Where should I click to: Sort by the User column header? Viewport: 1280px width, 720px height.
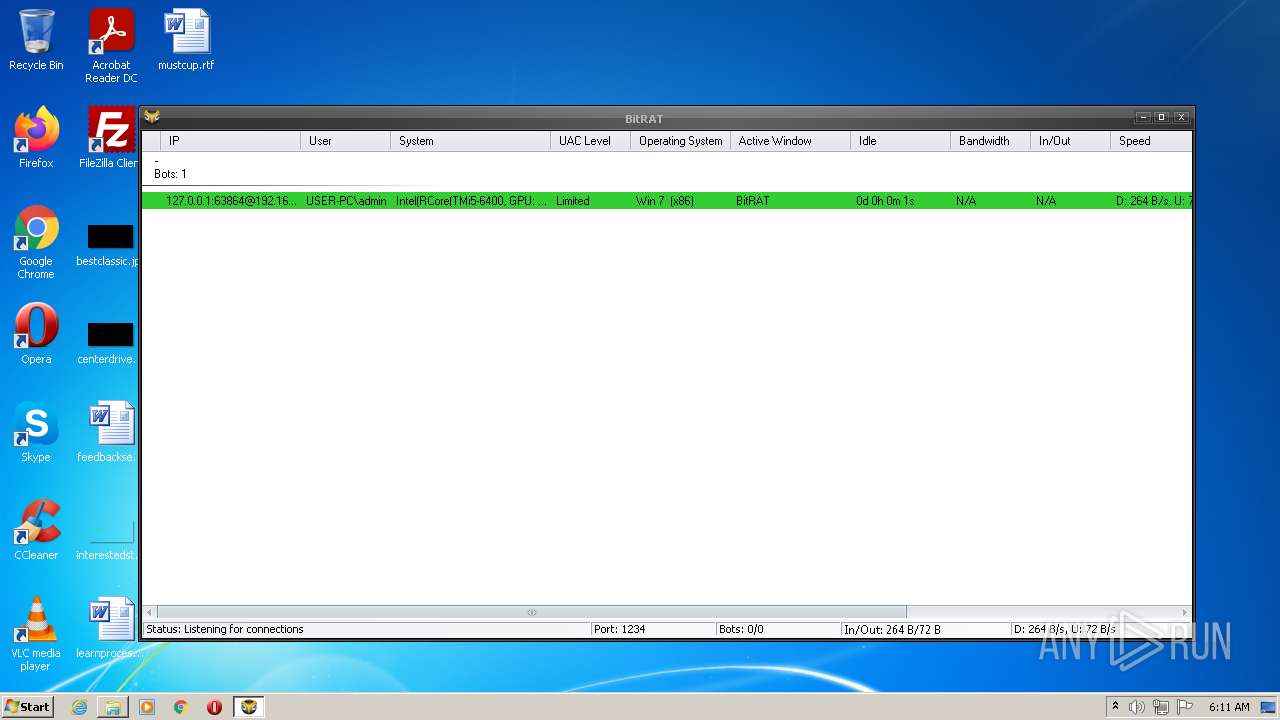tap(345, 141)
